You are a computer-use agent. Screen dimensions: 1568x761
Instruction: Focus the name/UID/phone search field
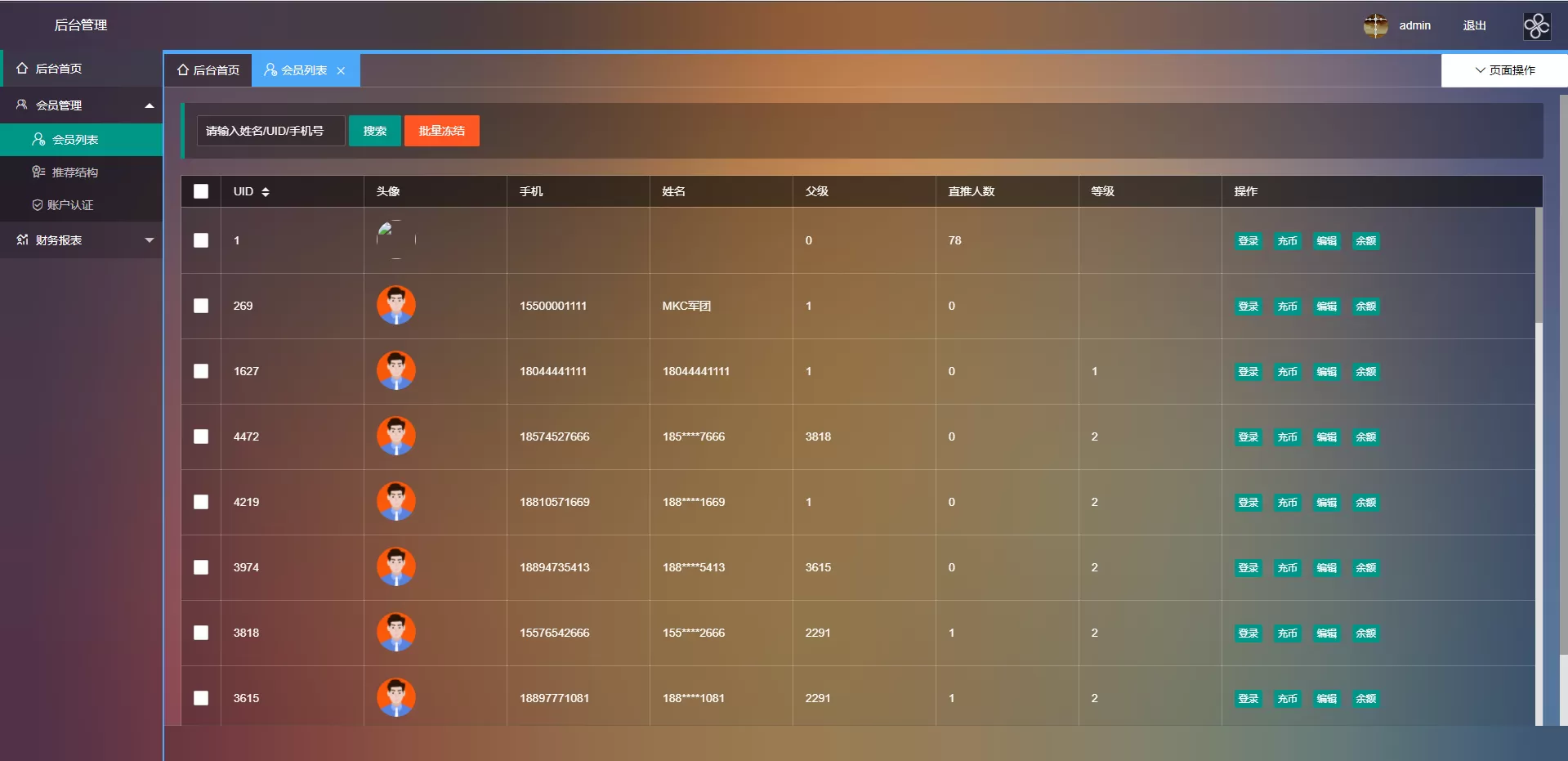click(x=270, y=131)
